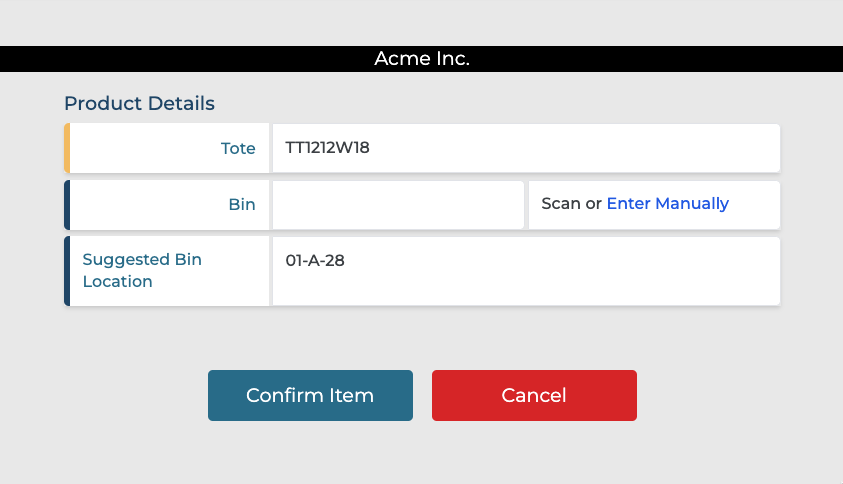Click the orange accent bar beside Tote
Image resolution: width=843 pixels, height=484 pixels.
pyautogui.click(x=67, y=148)
